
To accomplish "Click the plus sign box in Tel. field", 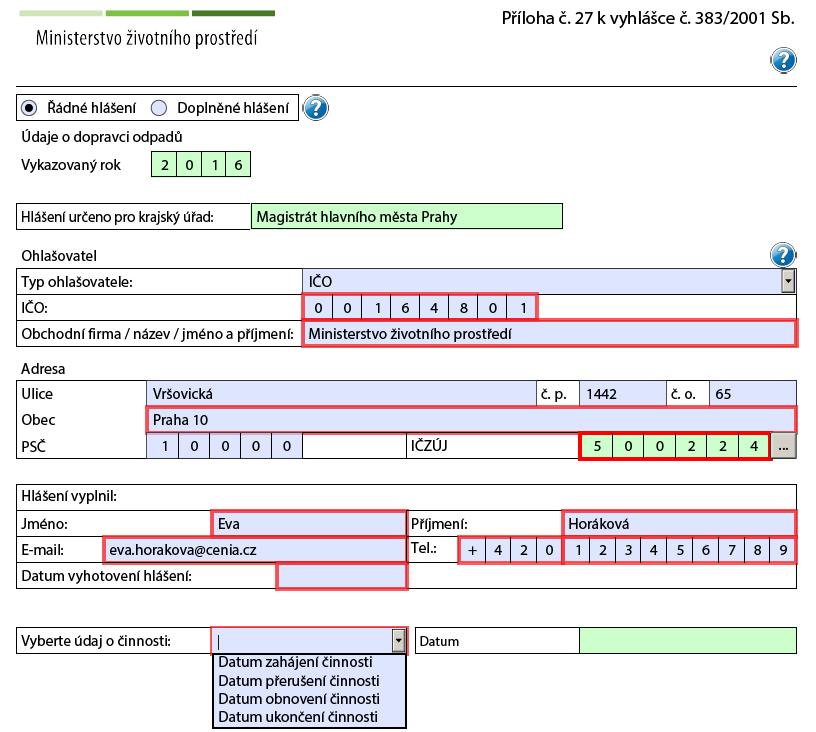I will [473, 550].
